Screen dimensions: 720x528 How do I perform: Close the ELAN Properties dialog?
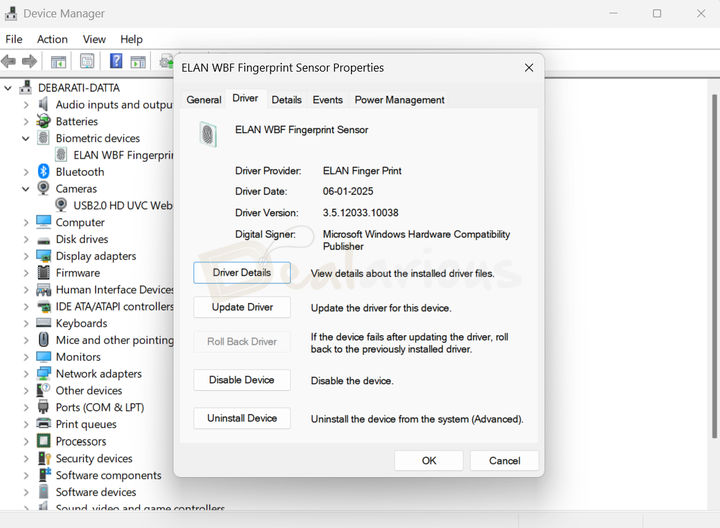(529, 68)
